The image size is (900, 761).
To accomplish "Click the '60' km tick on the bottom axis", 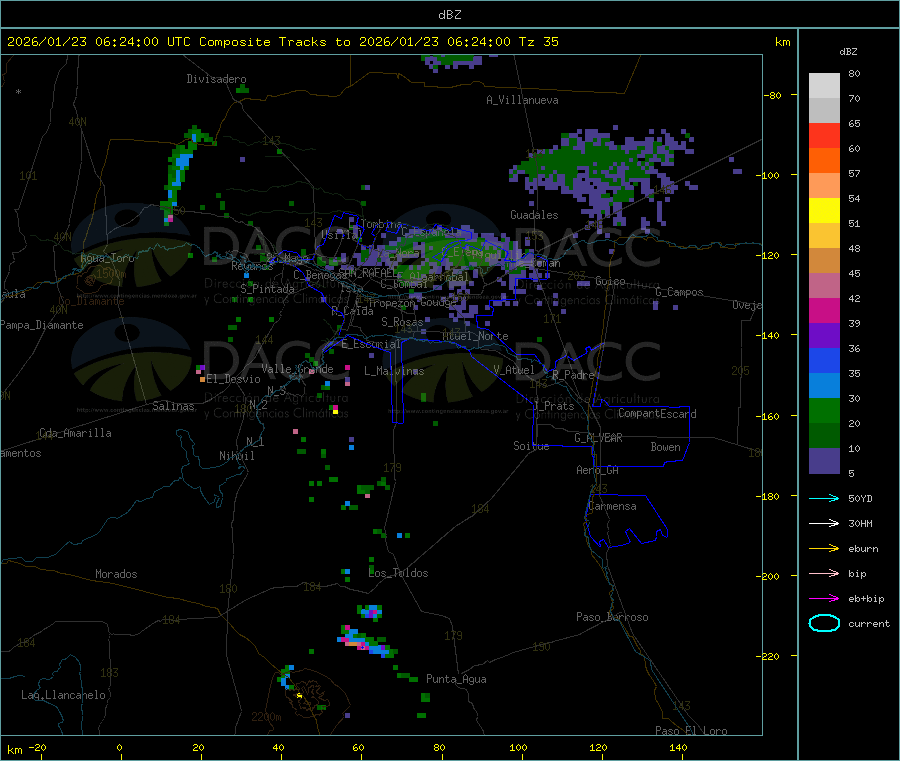I will pyautogui.click(x=358, y=747).
